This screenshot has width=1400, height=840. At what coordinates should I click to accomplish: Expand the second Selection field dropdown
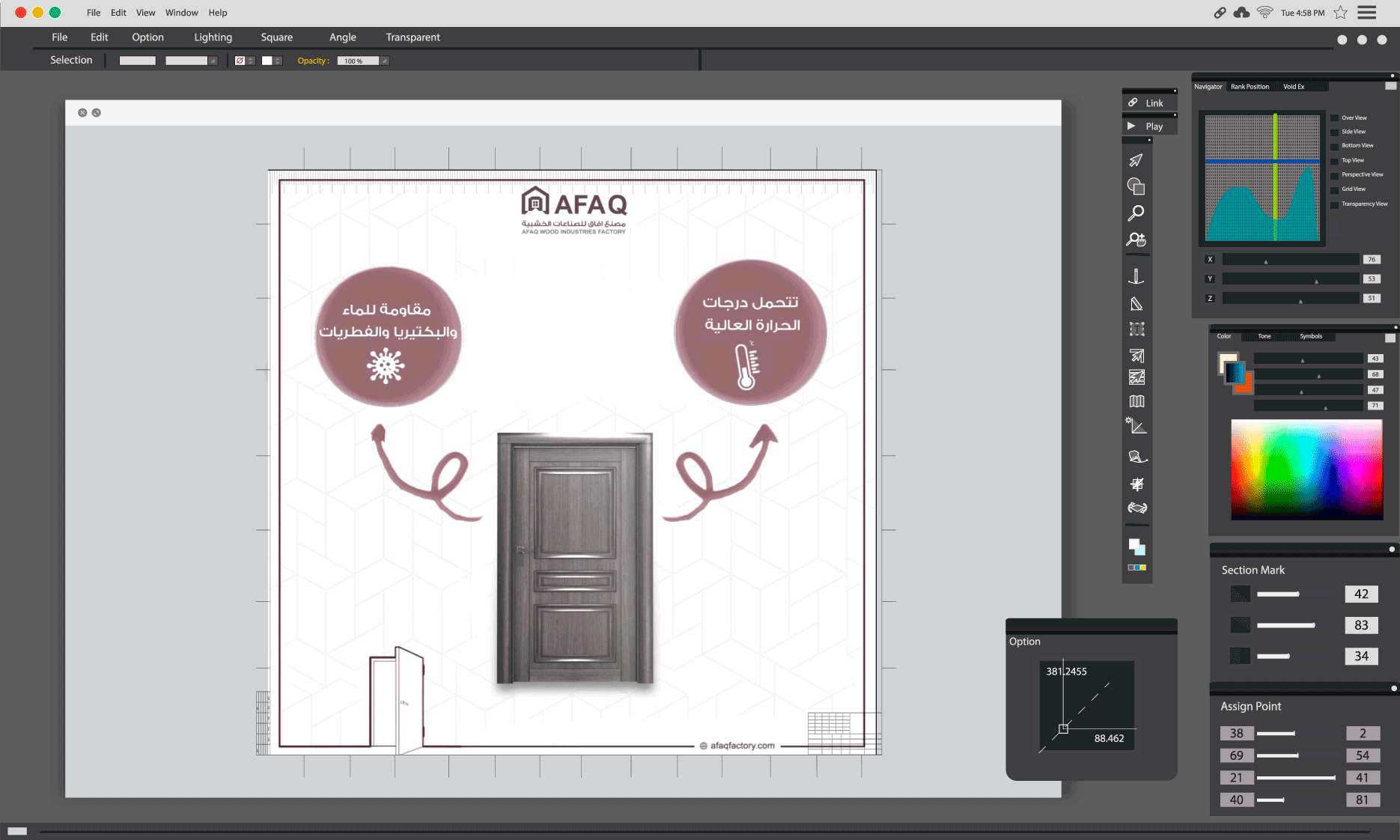(x=213, y=61)
